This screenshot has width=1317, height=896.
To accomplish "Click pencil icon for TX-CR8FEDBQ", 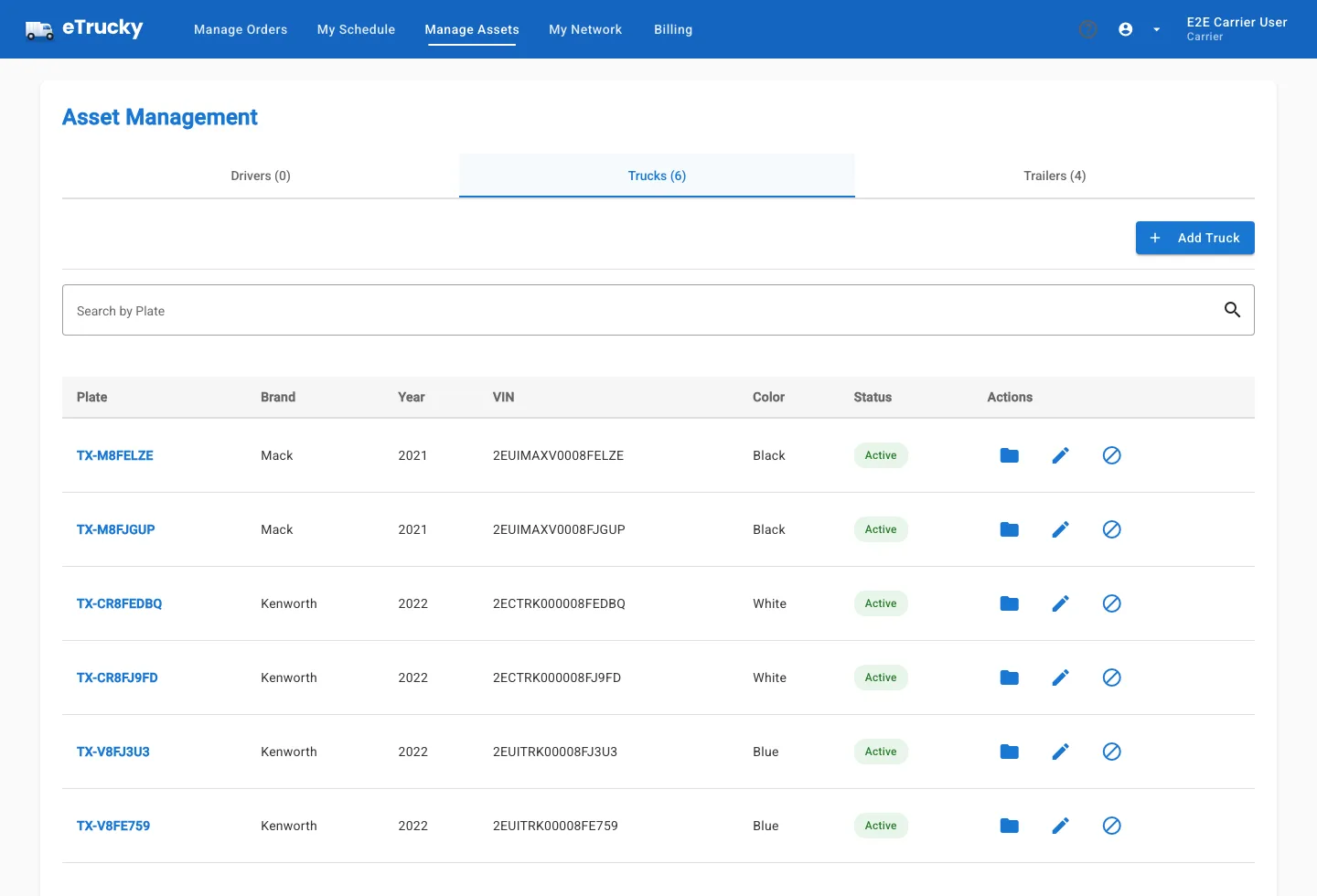I will click(1061, 603).
